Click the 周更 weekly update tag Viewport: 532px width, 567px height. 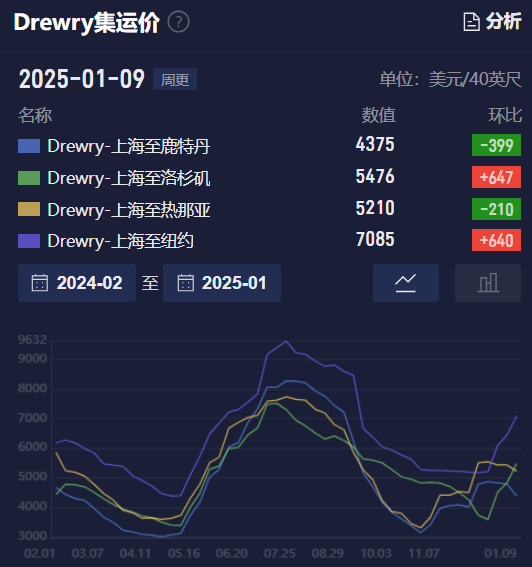click(175, 79)
